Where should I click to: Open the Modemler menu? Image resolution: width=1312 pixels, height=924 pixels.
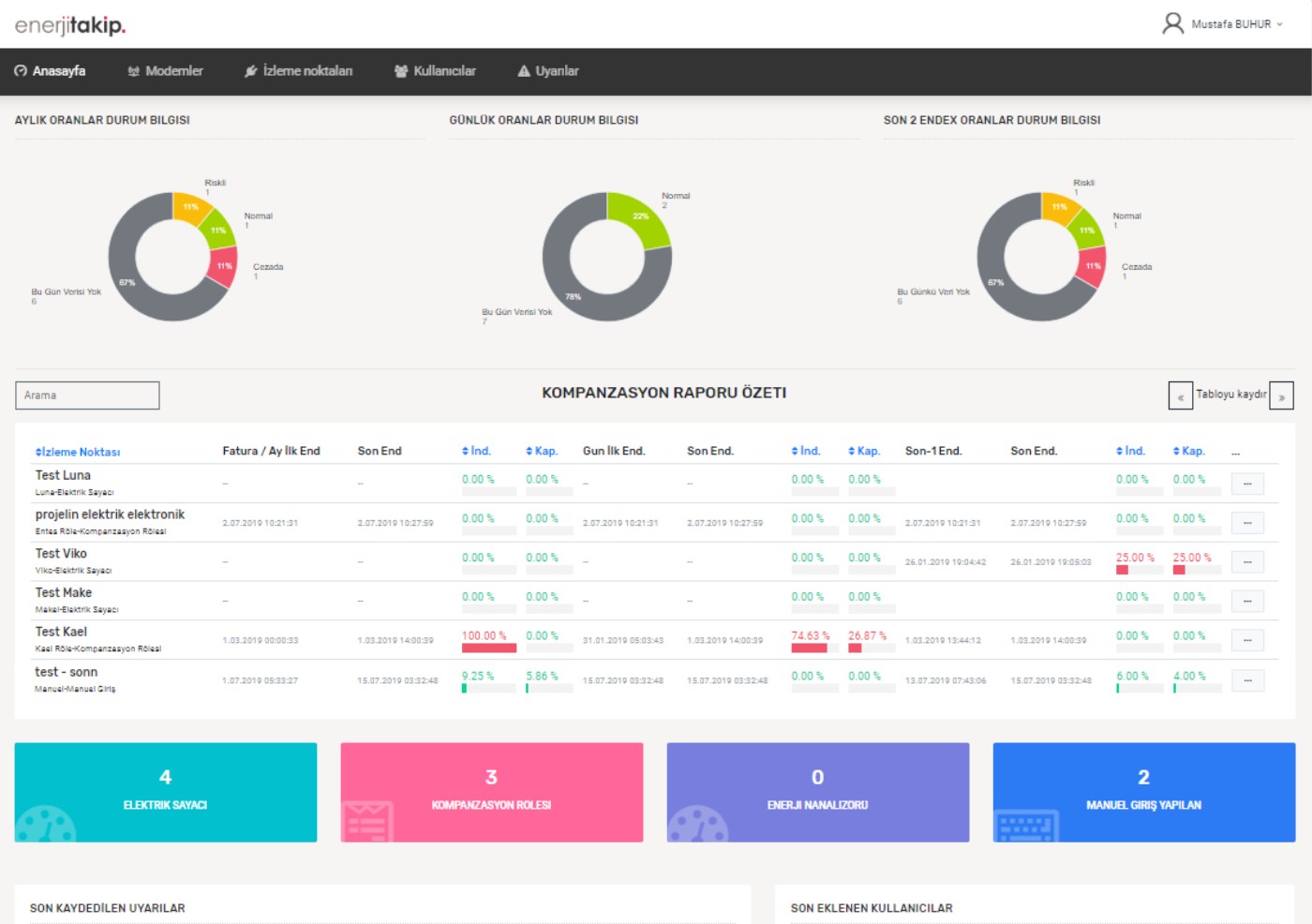165,71
